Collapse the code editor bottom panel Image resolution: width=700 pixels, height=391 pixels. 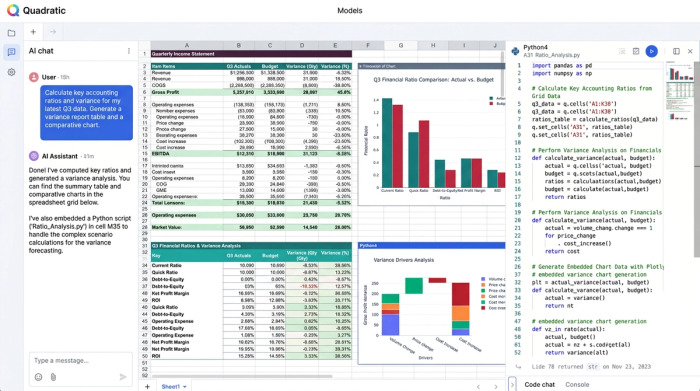point(512,384)
